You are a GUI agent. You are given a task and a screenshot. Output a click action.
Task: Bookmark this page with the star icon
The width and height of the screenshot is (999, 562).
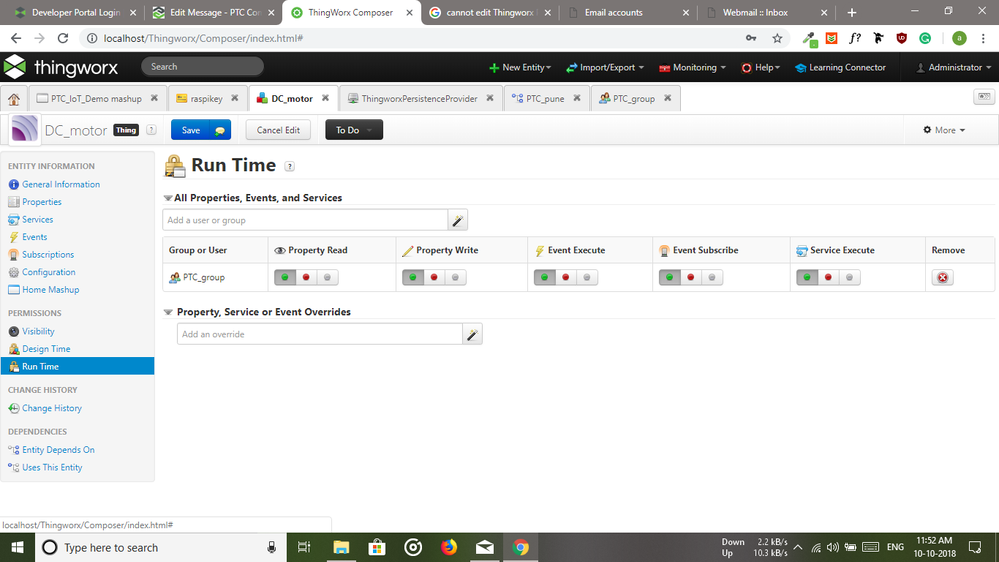click(777, 38)
